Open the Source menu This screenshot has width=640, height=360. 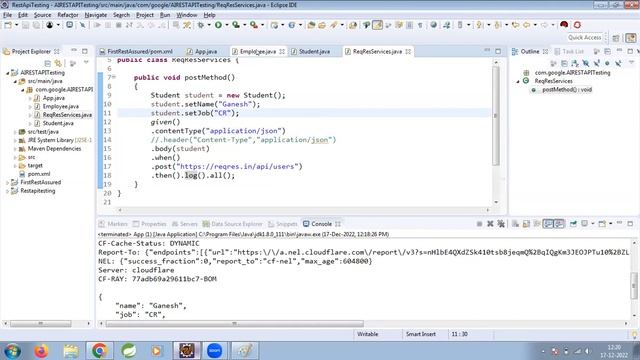tap(42, 15)
